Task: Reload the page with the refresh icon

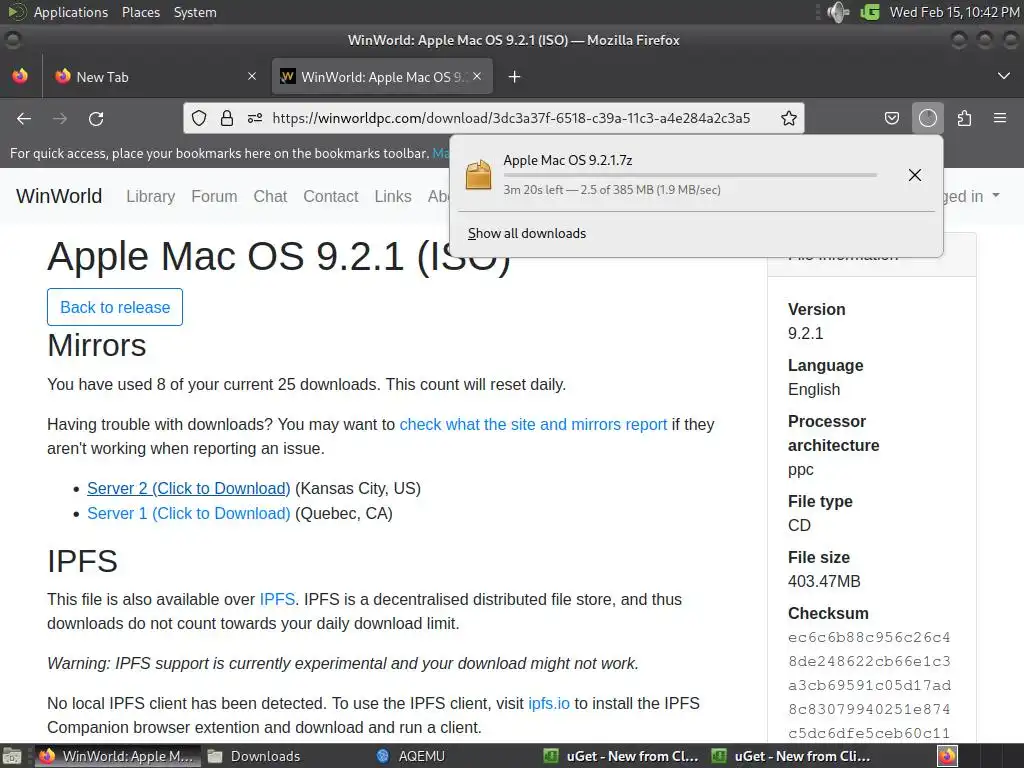Action: 96,118
